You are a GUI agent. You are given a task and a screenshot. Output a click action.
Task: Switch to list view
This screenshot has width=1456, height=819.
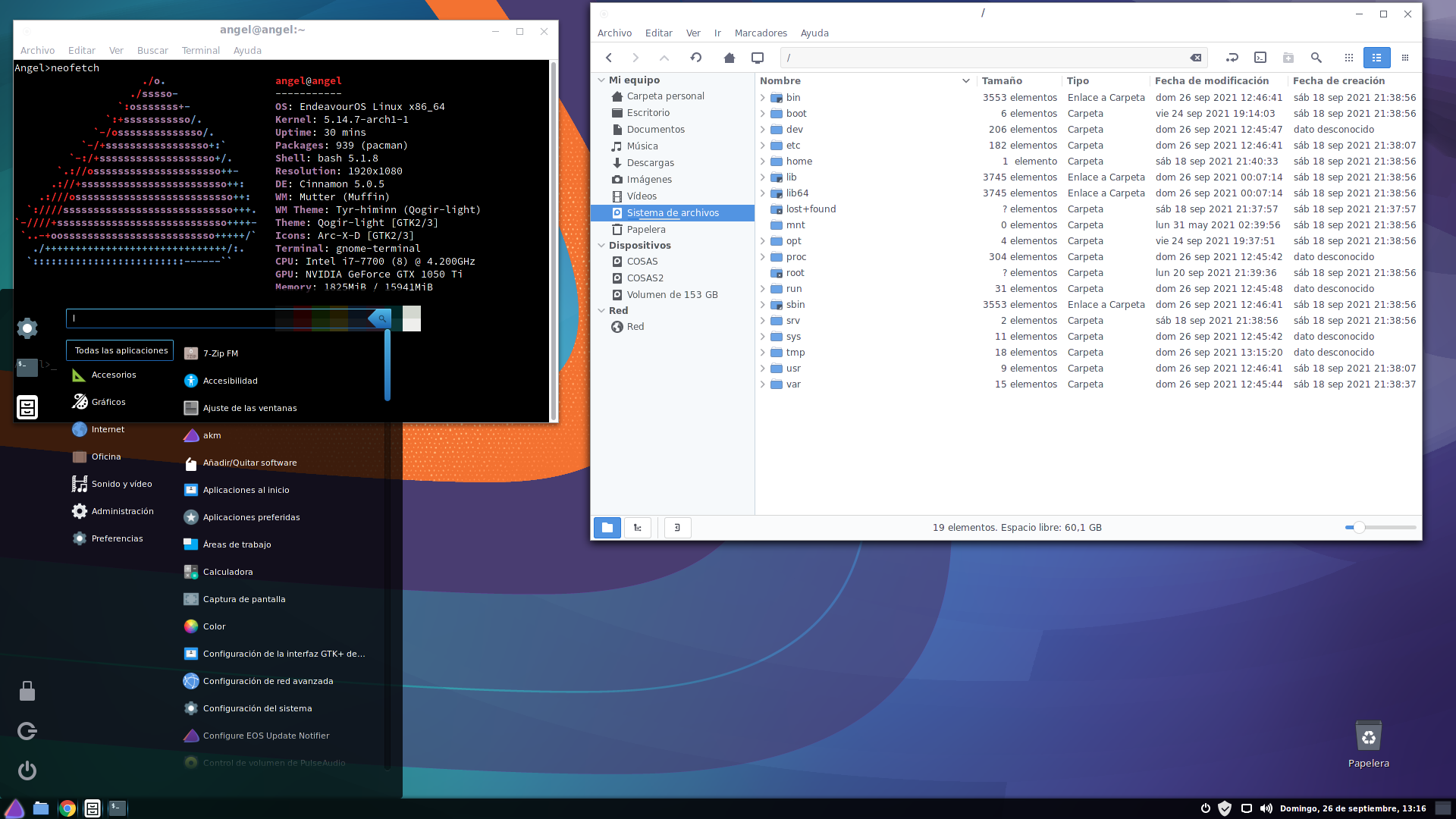[1376, 58]
